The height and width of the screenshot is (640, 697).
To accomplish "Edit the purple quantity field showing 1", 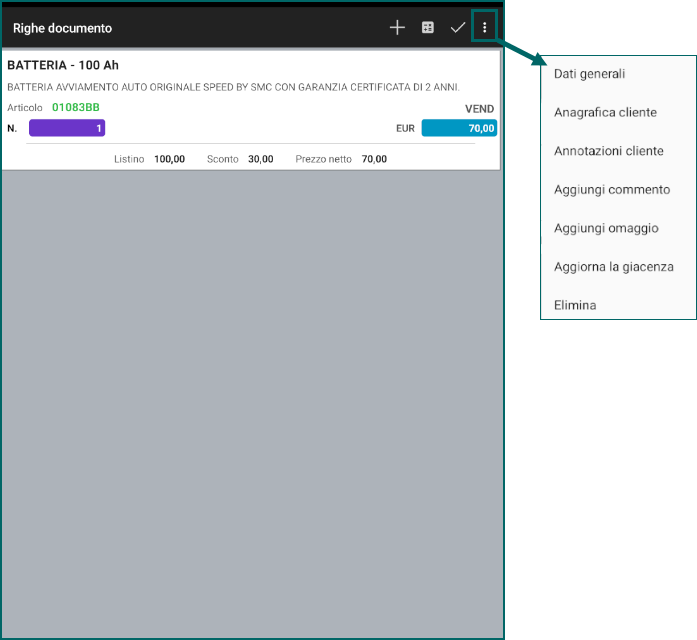I will click(67, 128).
